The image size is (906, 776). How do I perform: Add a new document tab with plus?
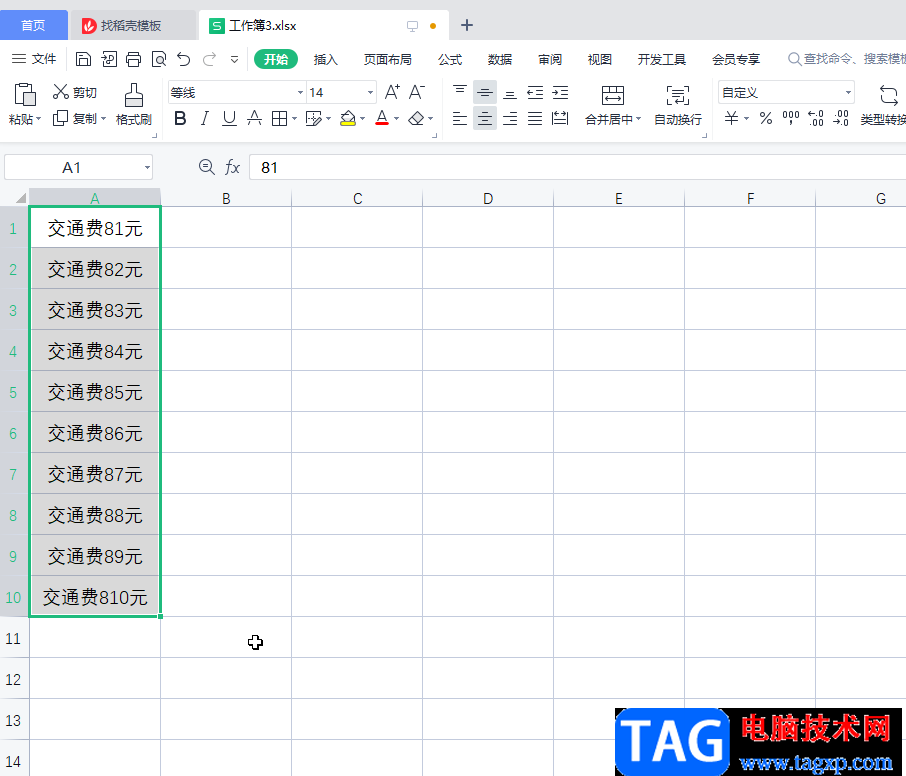click(x=467, y=25)
